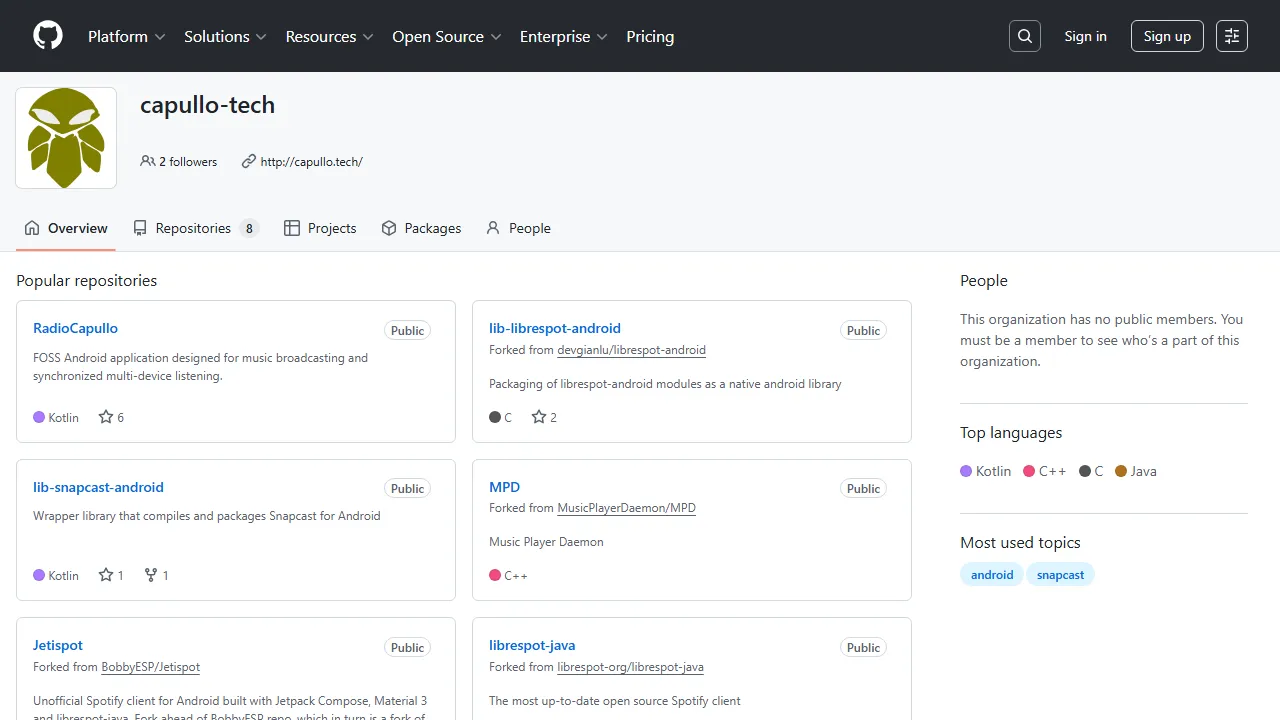Click the capullo-tech organization avatar

pos(66,138)
